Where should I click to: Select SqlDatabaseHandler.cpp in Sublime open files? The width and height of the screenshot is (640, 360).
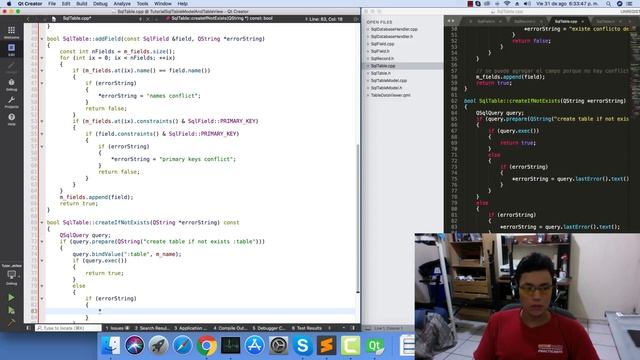394,29
